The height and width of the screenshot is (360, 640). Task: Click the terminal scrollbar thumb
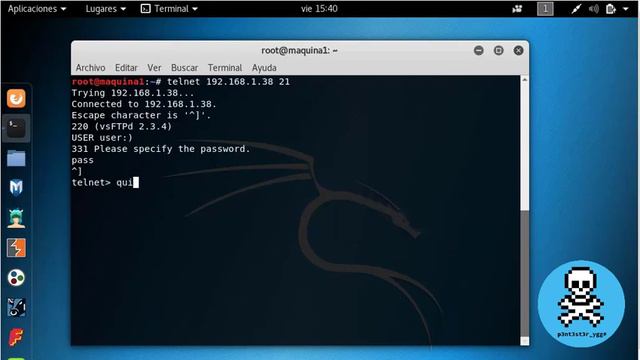pos(525,273)
